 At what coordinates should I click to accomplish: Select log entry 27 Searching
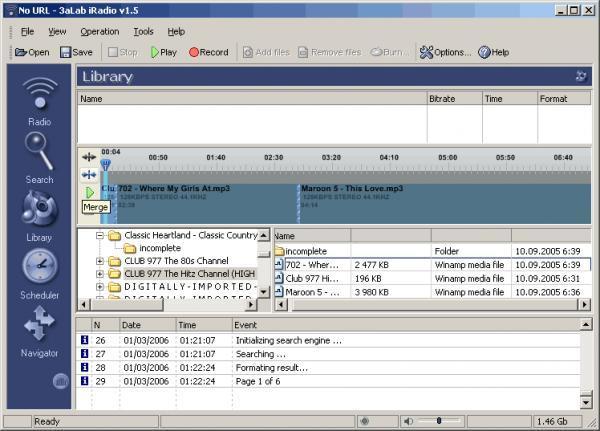click(328, 354)
